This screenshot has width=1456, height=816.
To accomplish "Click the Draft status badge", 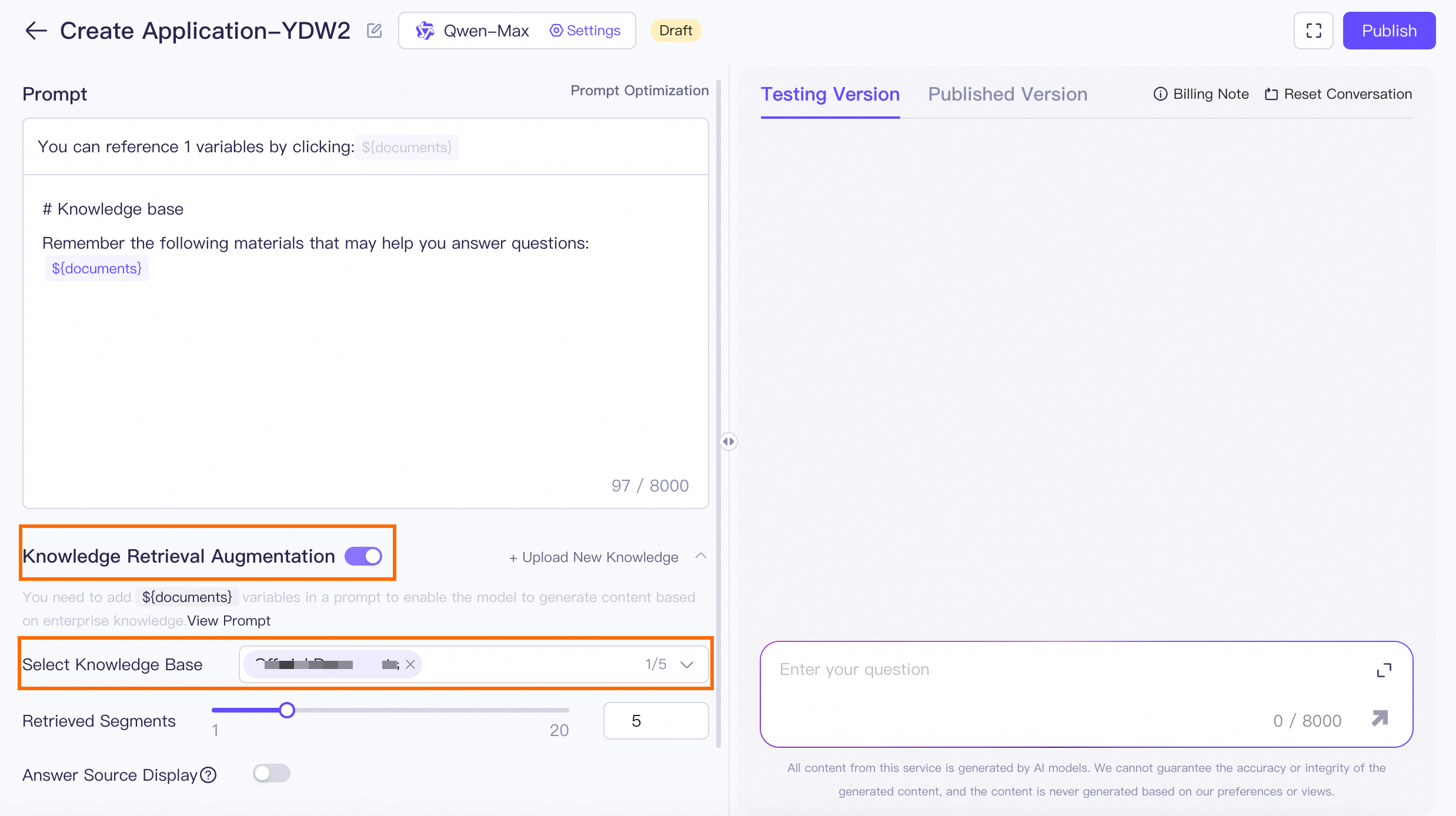I will click(x=676, y=31).
